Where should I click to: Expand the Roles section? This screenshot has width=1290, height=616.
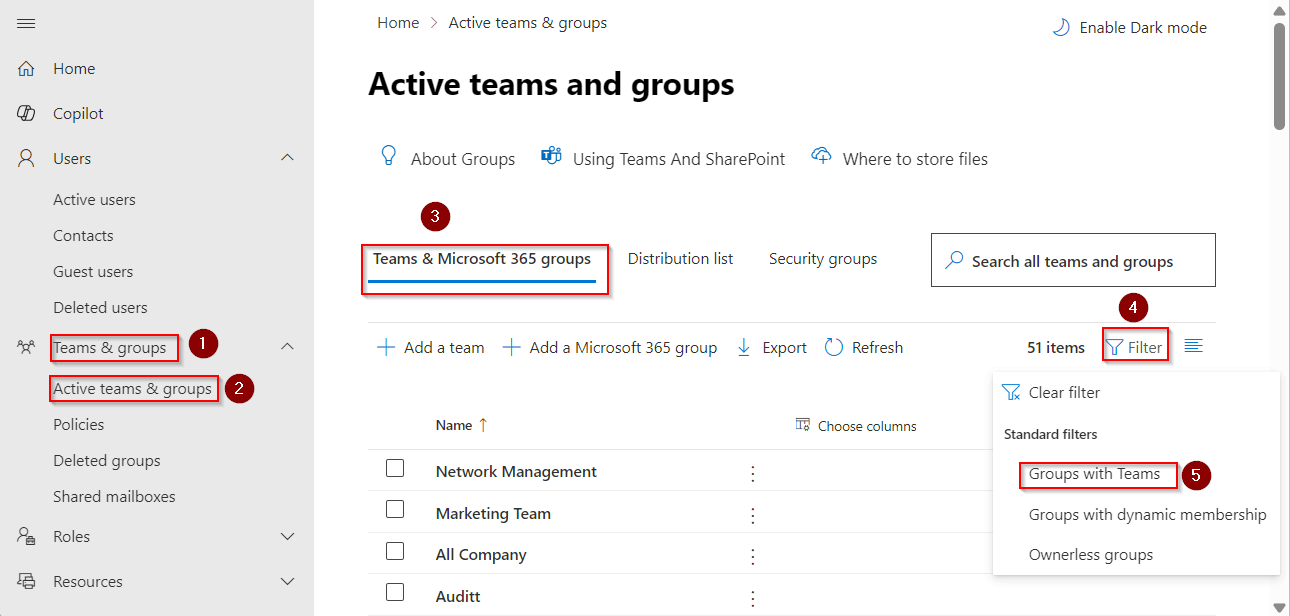[x=287, y=536]
